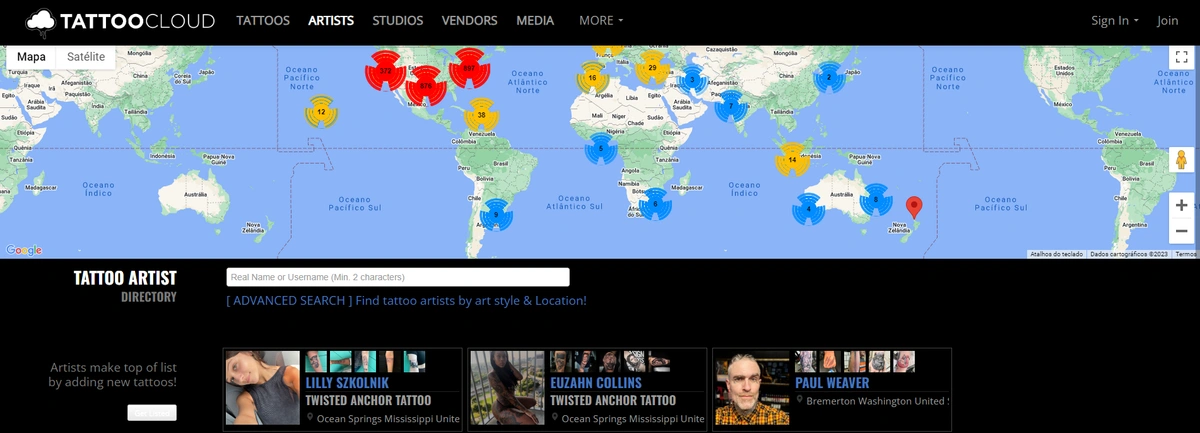Expand the Sign In dropdown
This screenshot has height=433, width=1200.
[x=1114, y=20]
